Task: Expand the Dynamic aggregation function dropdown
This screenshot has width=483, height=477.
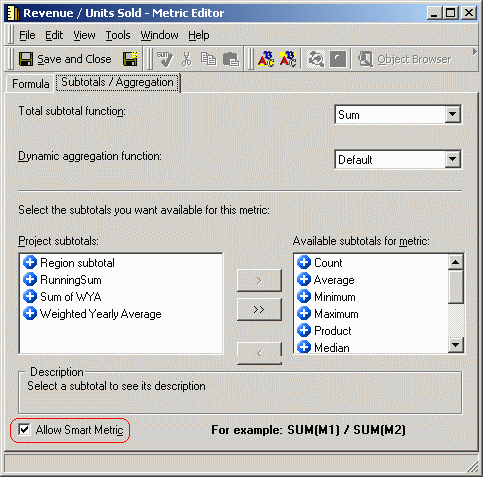Action: 452,159
